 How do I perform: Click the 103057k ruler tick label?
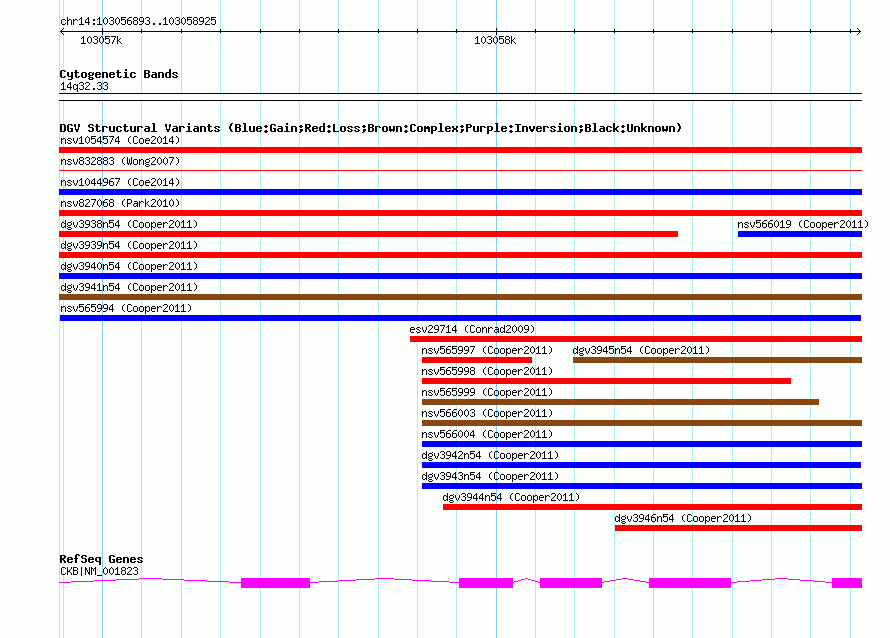tap(101, 40)
